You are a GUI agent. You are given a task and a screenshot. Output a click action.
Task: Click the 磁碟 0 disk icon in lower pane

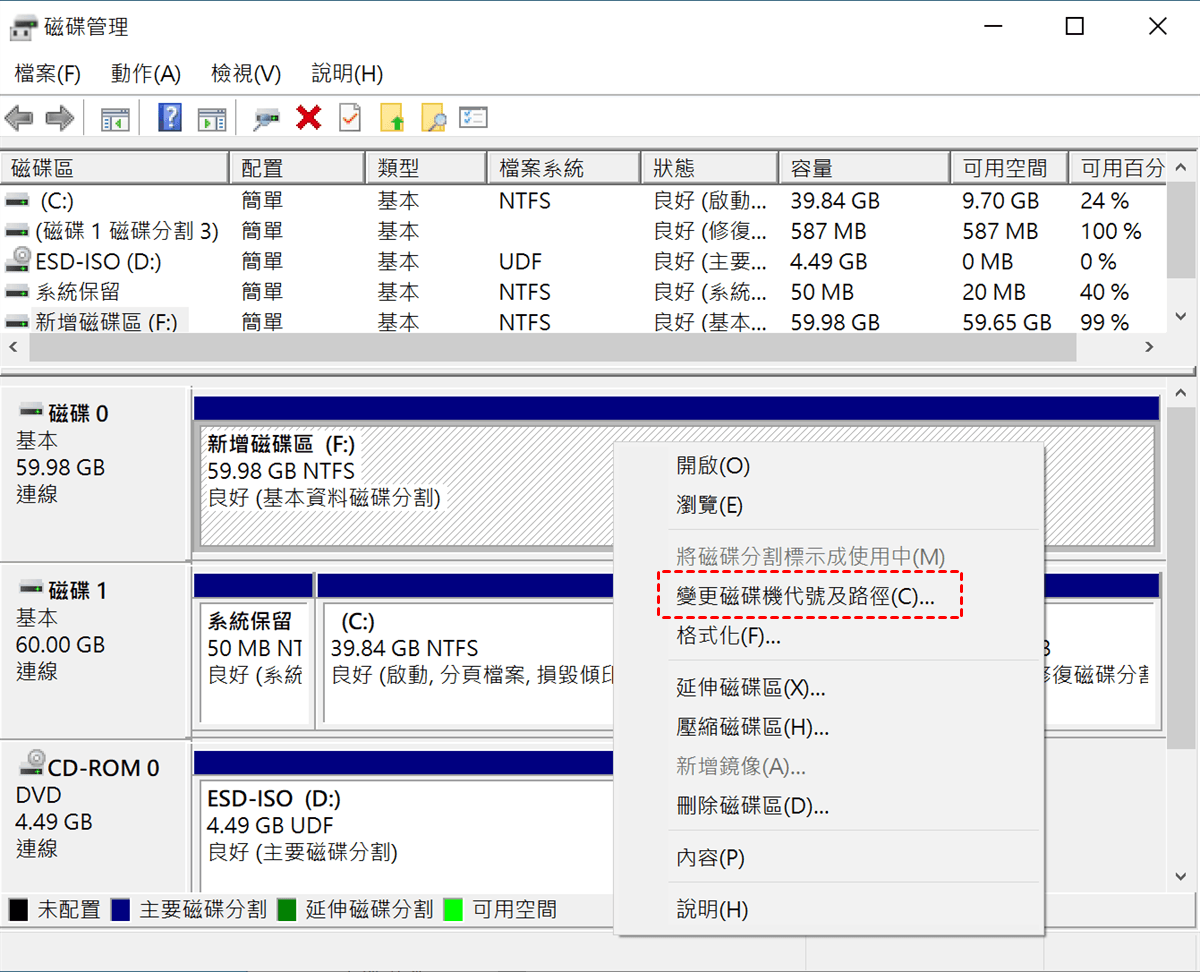click(x=30, y=411)
